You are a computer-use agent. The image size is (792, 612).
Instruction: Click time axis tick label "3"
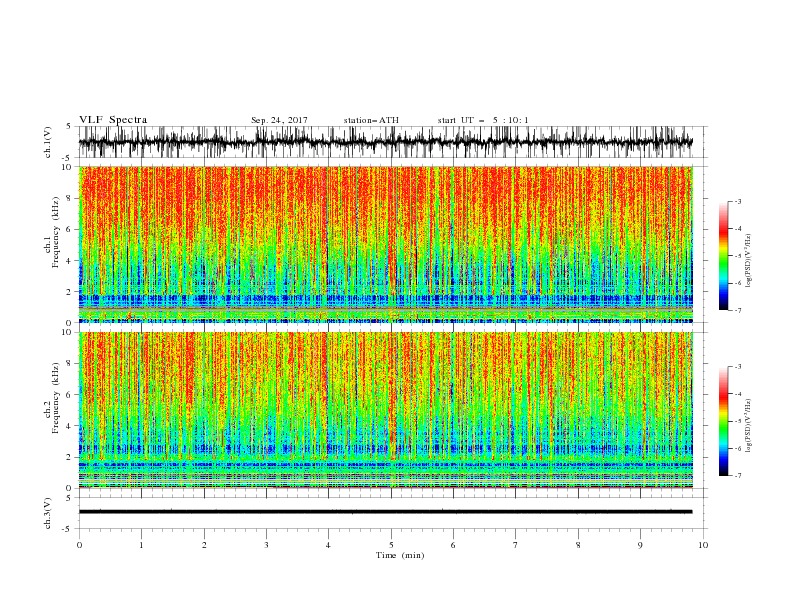[x=266, y=545]
